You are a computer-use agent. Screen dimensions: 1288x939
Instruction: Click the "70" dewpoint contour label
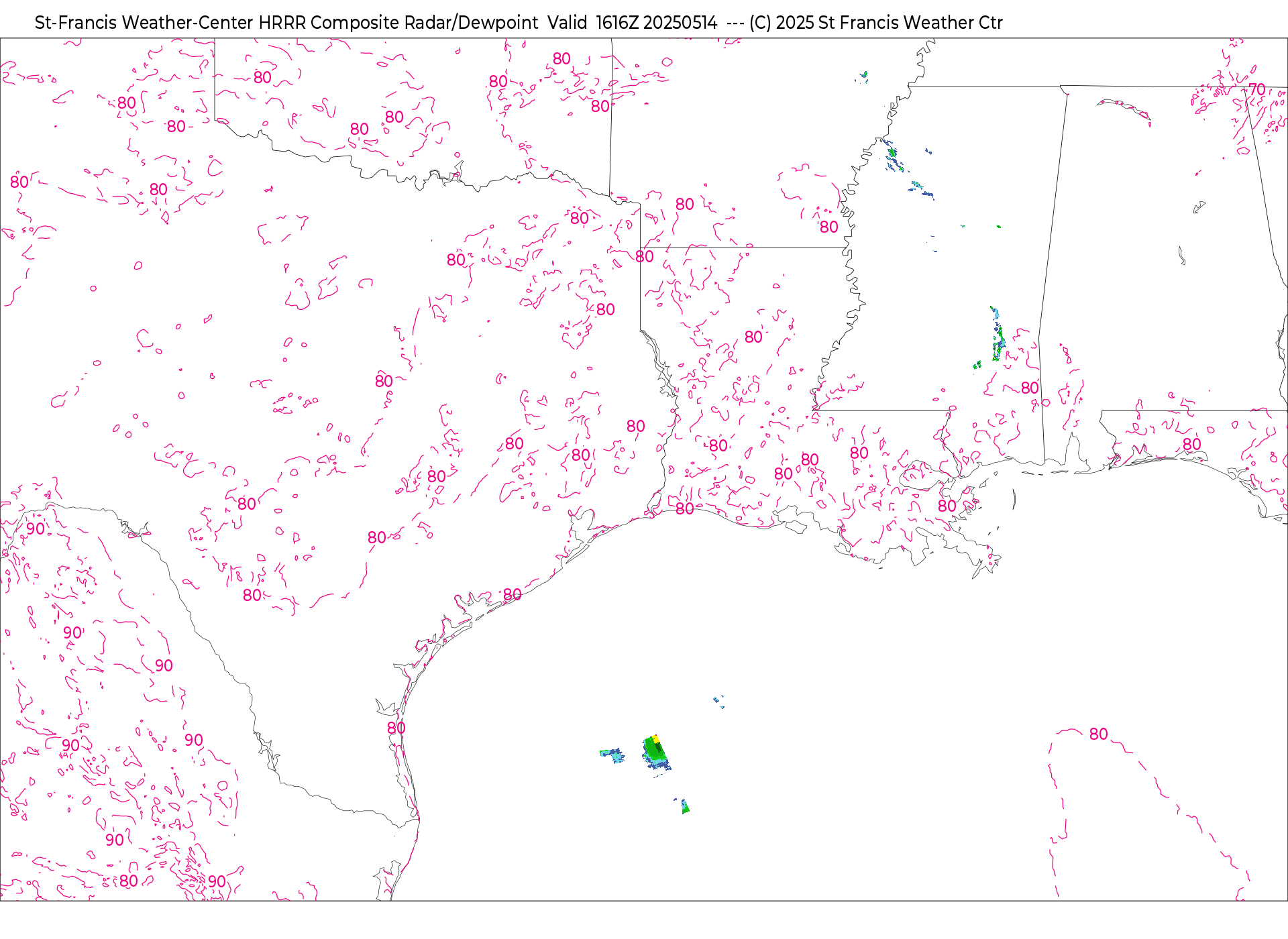pyautogui.click(x=1257, y=89)
